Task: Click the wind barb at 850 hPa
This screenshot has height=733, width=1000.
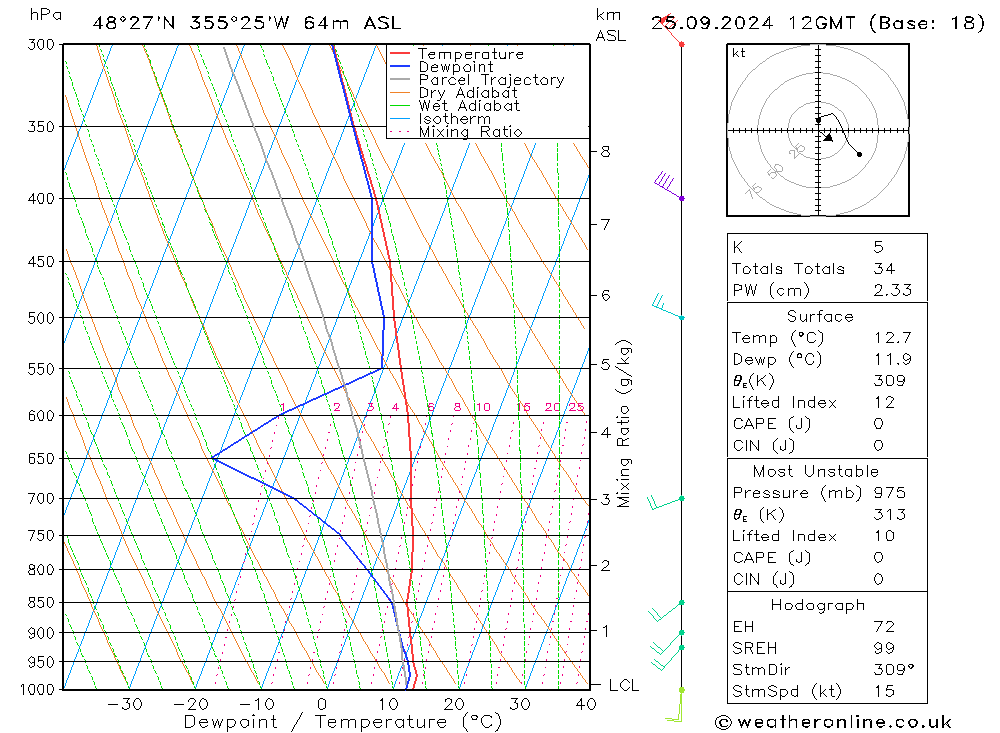Action: pyautogui.click(x=666, y=611)
